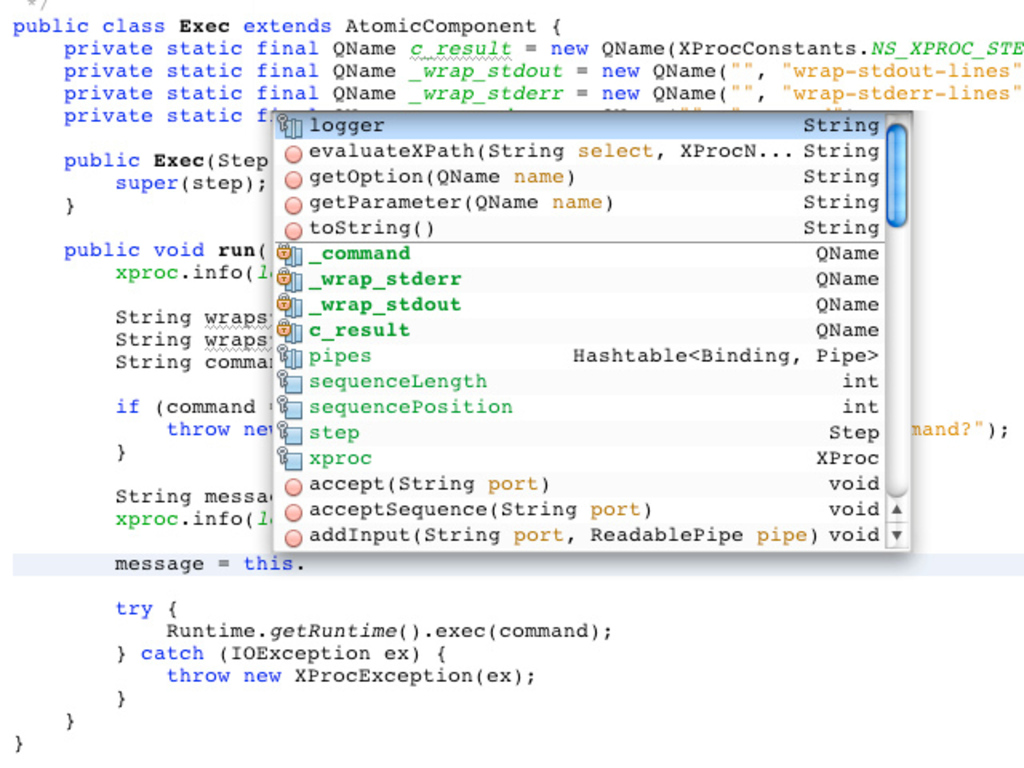Click the method icon beside evaluateXPath
1024x768 pixels.
coord(293,153)
